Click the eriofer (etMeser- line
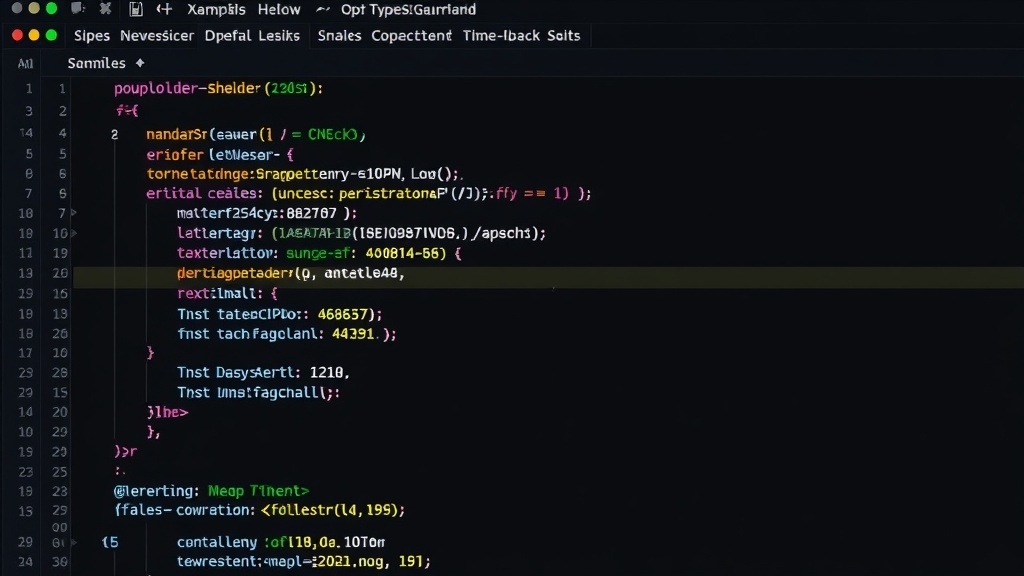 pyautogui.click(x=219, y=155)
